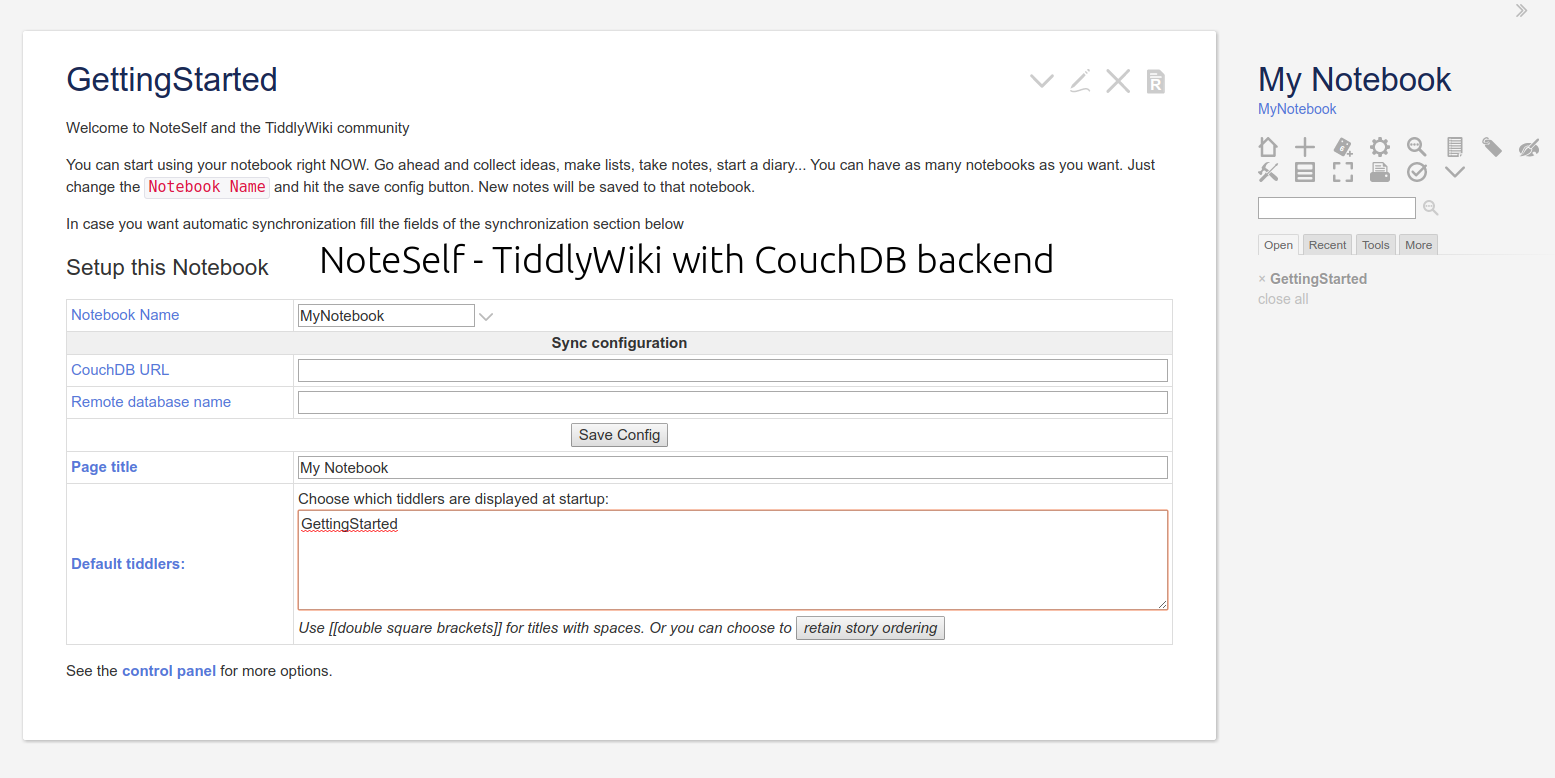
Task: Create a new journal entry icon
Action: pos(1342,147)
